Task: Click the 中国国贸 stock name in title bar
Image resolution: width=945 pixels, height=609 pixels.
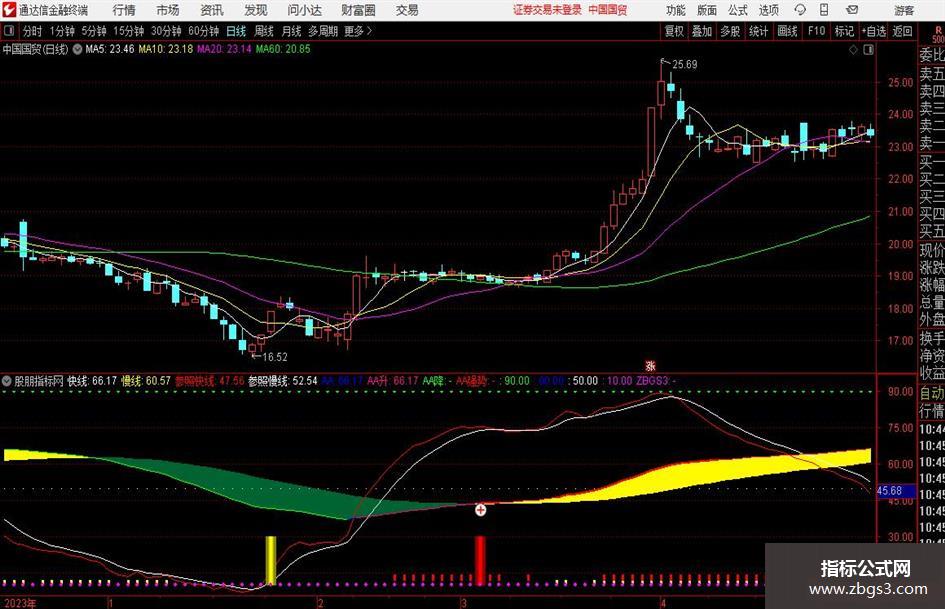Action: coord(607,10)
